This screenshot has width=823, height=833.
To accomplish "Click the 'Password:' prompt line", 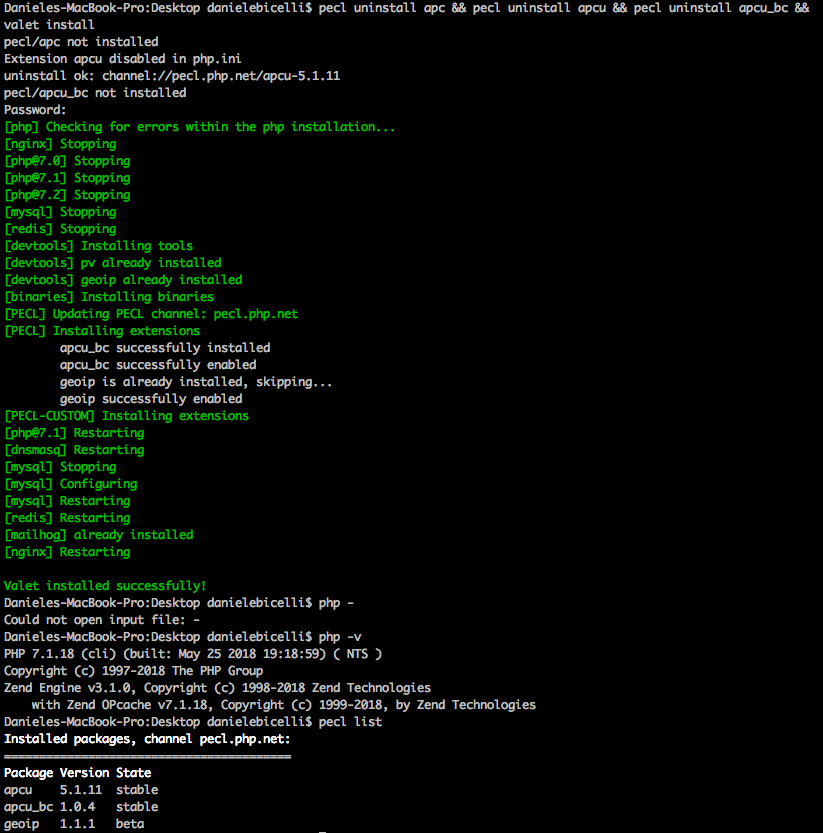I will coord(35,110).
